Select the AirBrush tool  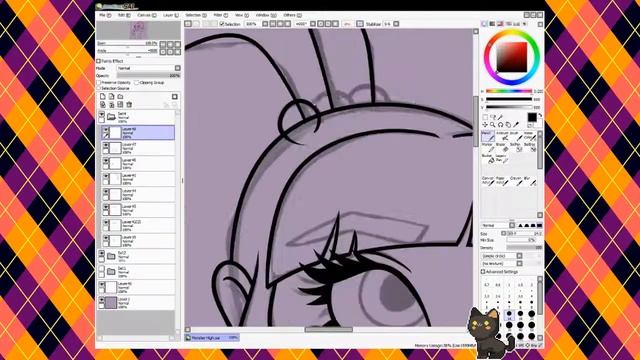502,136
